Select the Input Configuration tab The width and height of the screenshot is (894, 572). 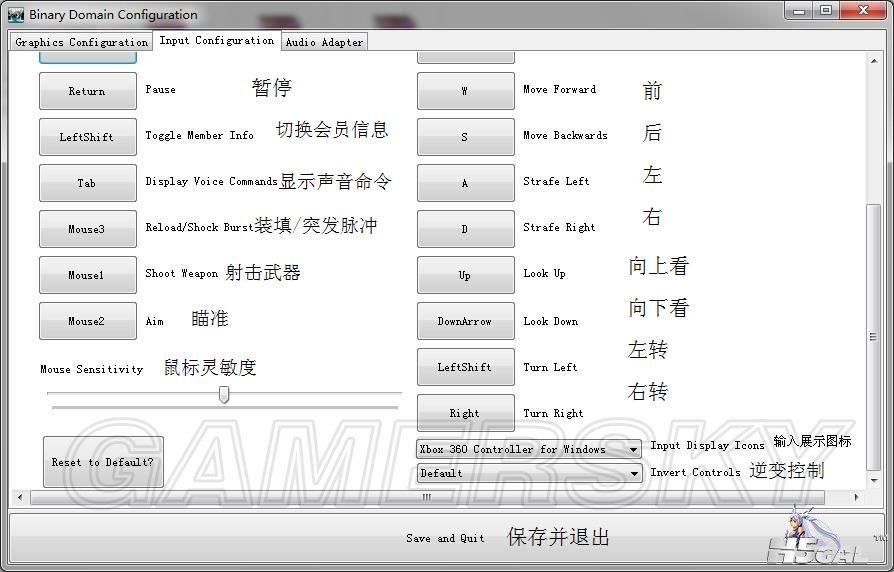pos(216,40)
